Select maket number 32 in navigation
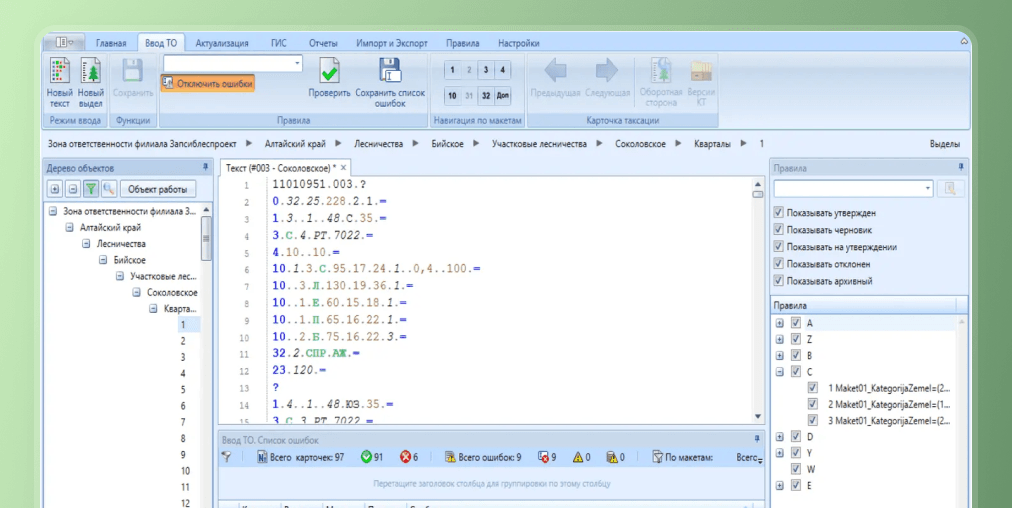Image resolution: width=1012 pixels, height=508 pixels. click(x=485, y=96)
